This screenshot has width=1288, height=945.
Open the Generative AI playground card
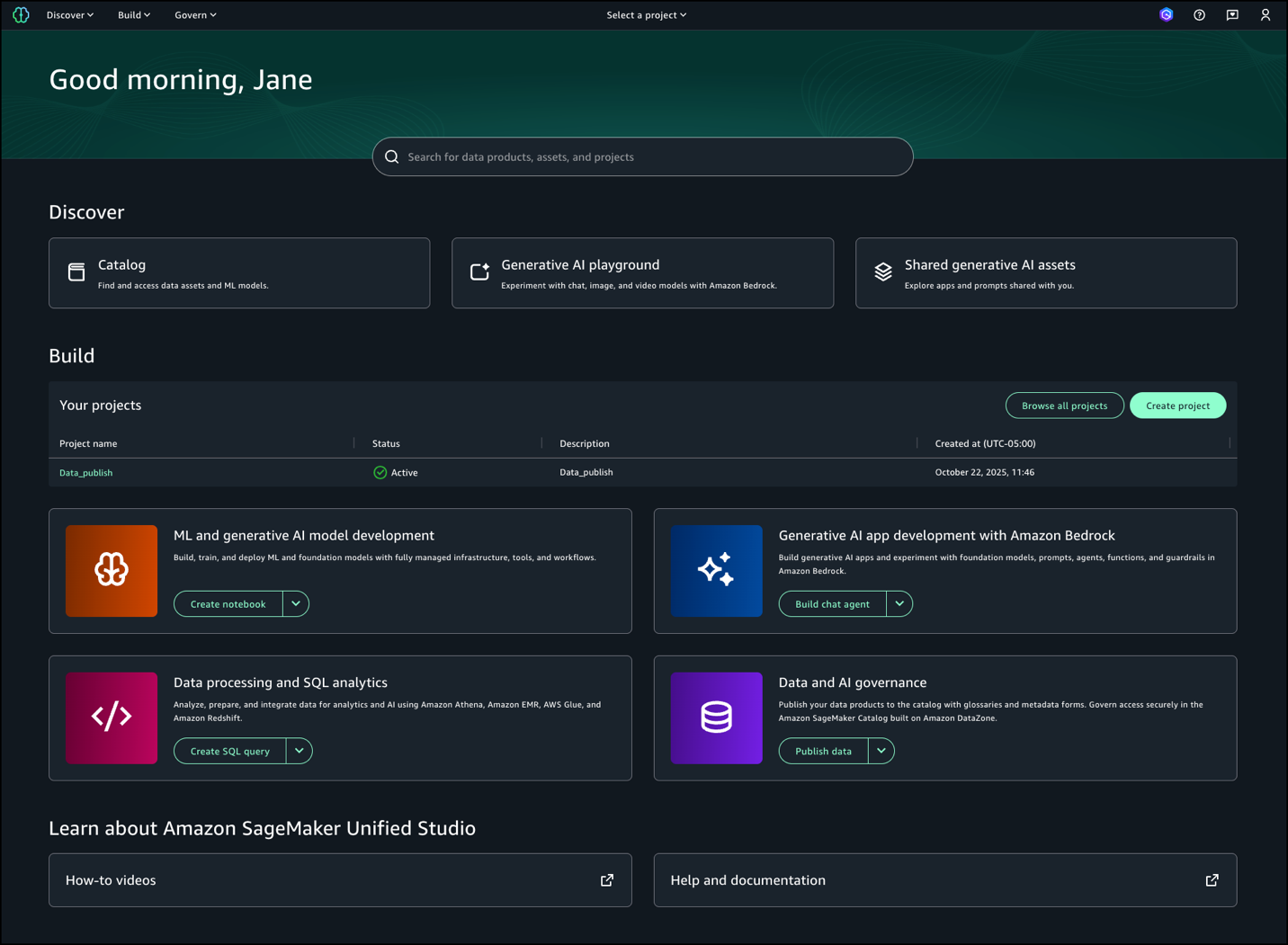click(642, 273)
